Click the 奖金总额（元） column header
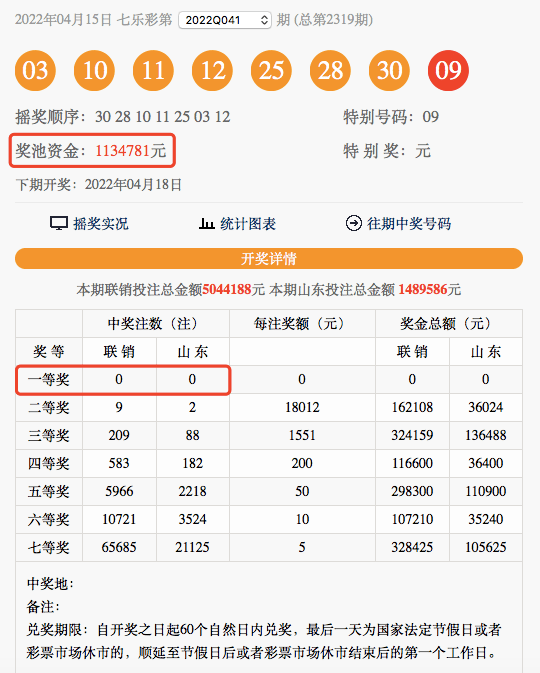 pos(449,324)
